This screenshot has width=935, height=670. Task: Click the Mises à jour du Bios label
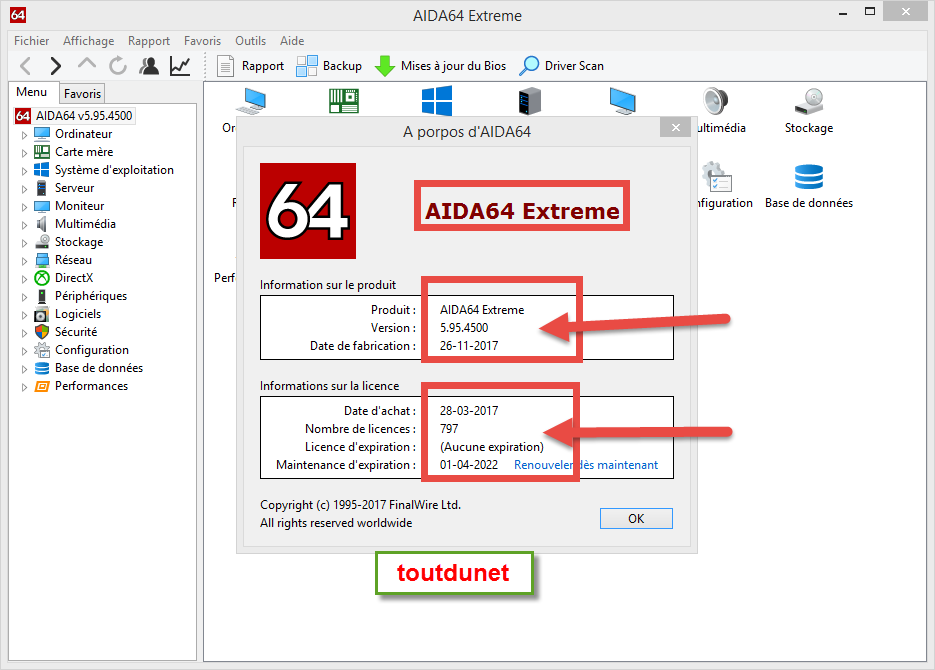click(453, 66)
